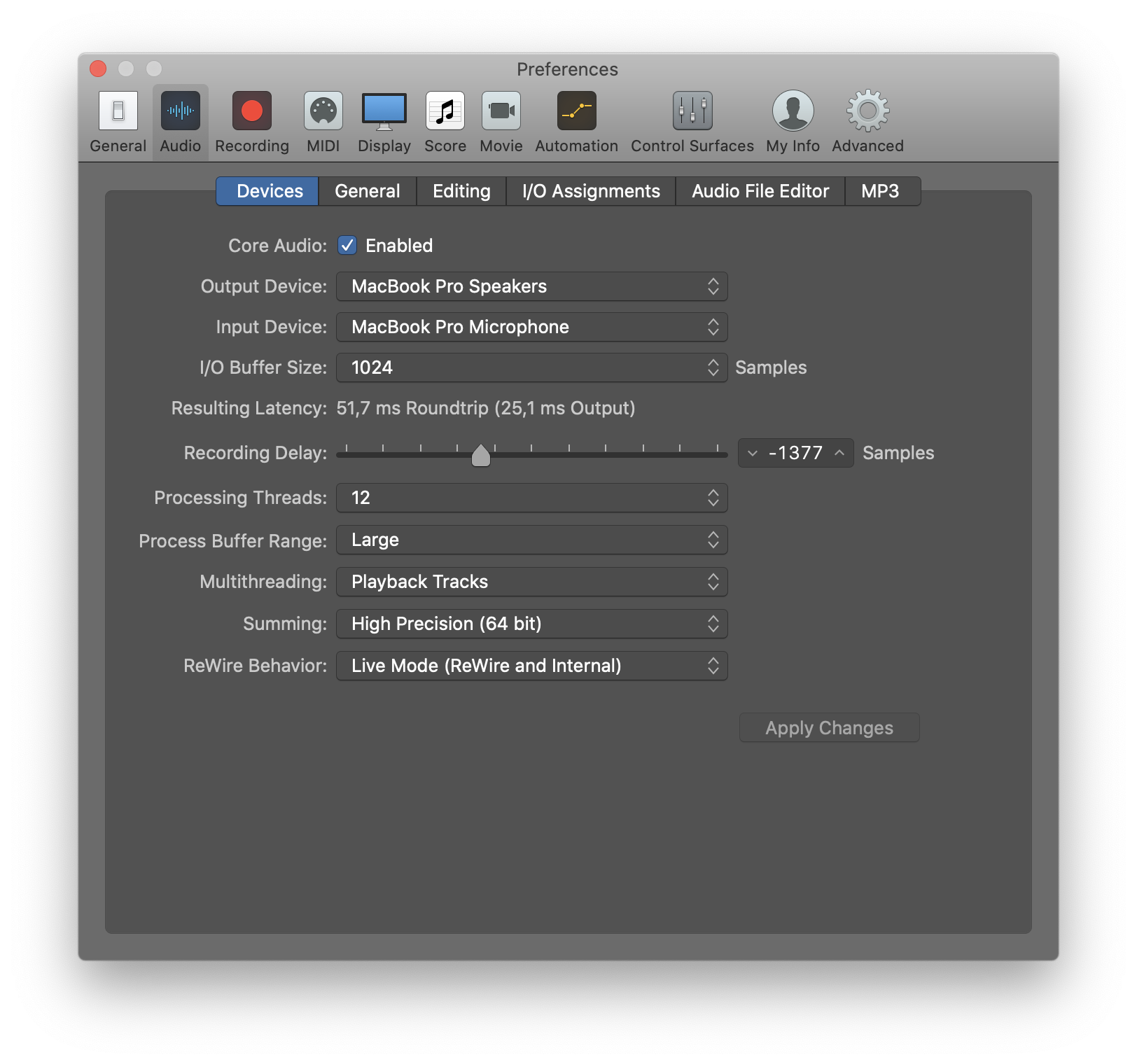Open Movie preferences icon
Viewport: 1137px width, 1064px height.
coord(501,121)
